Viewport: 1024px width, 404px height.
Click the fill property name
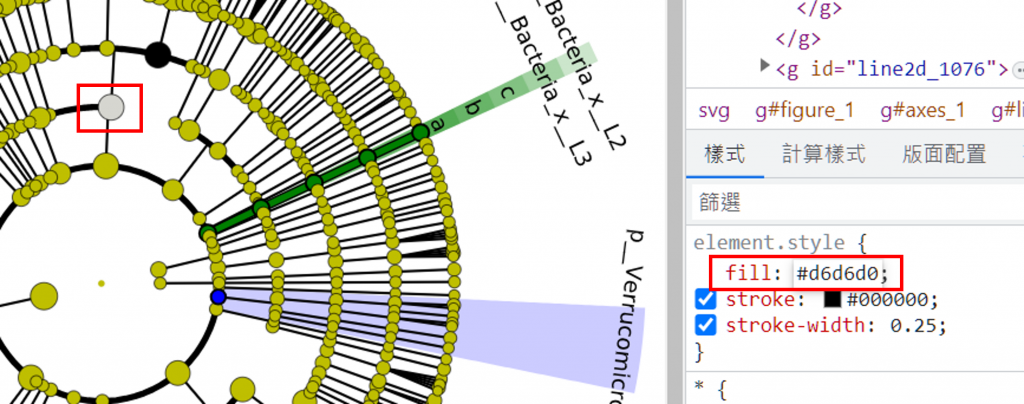click(748, 273)
